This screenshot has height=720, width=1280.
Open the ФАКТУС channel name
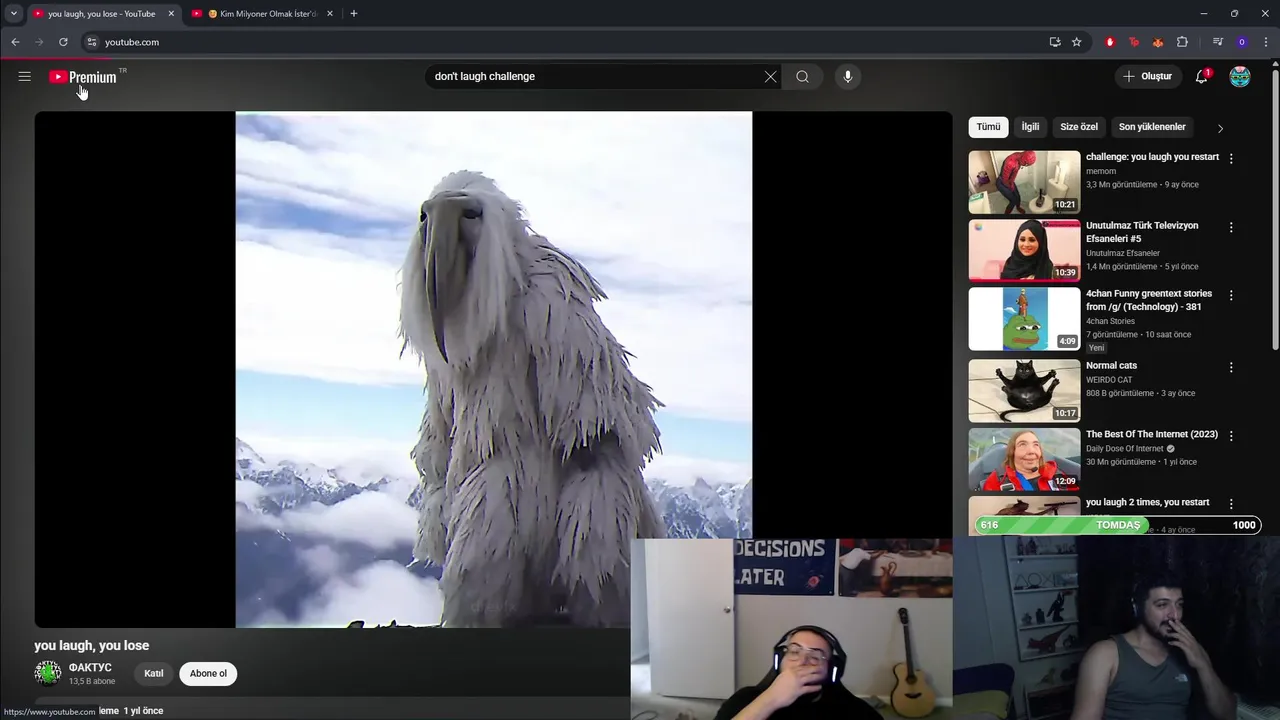[x=90, y=667]
